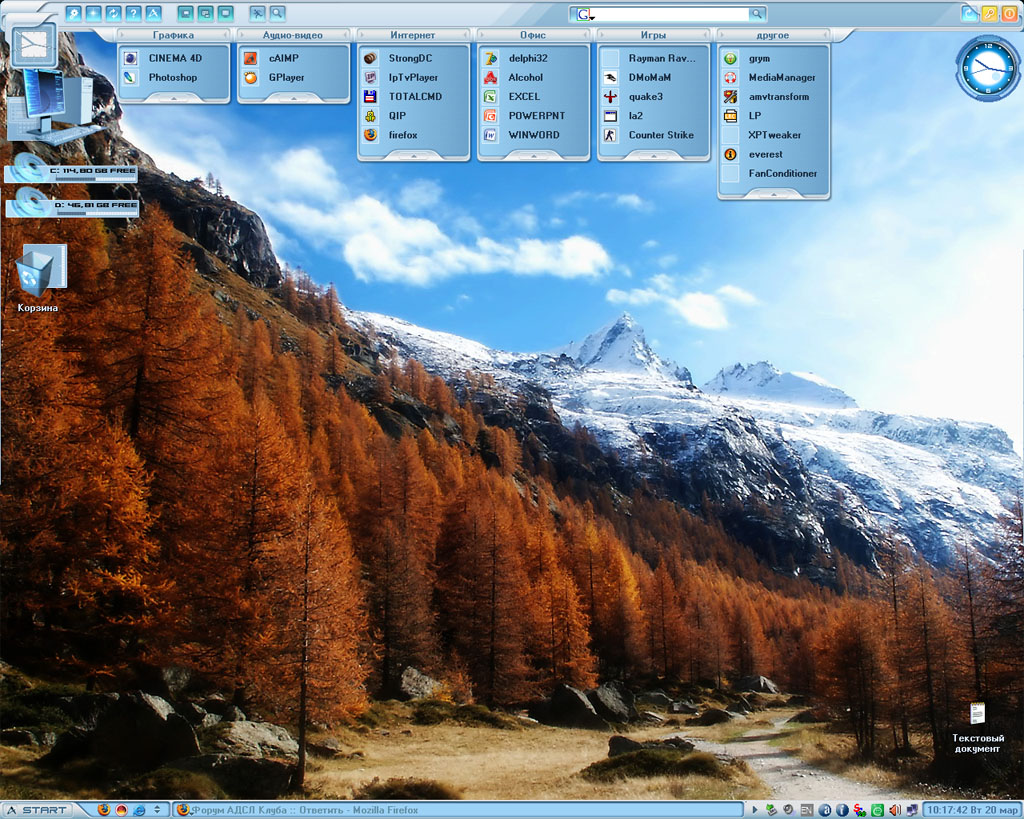
Task: Launch TOTALCMD from the Интернет panel
Action: pos(414,96)
